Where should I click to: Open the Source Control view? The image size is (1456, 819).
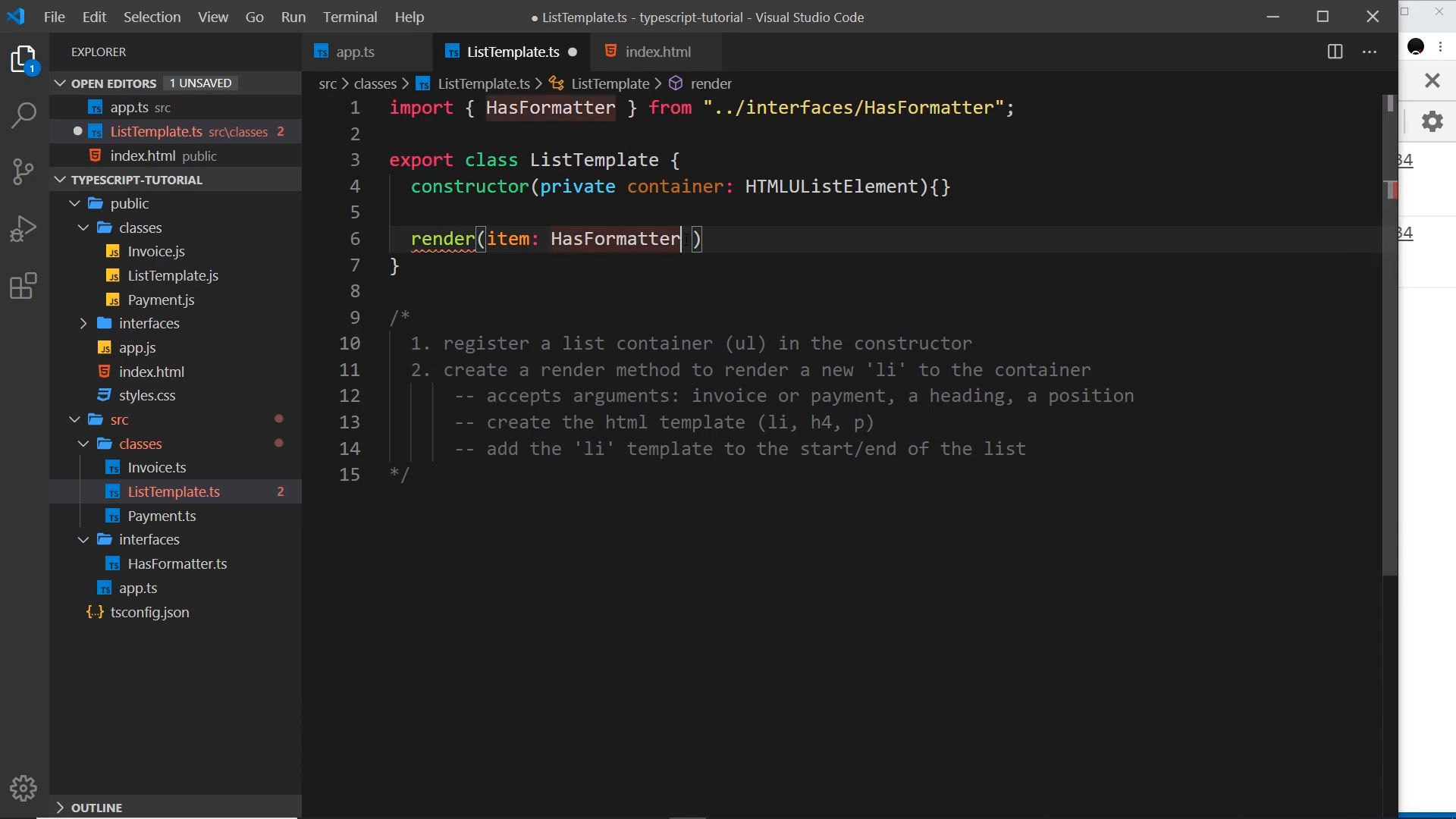tap(24, 171)
